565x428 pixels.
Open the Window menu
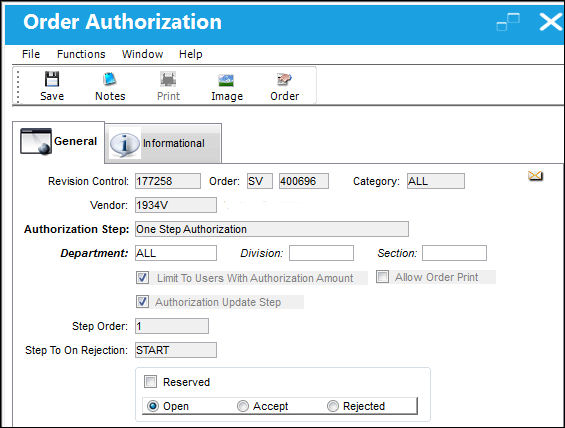pos(142,54)
